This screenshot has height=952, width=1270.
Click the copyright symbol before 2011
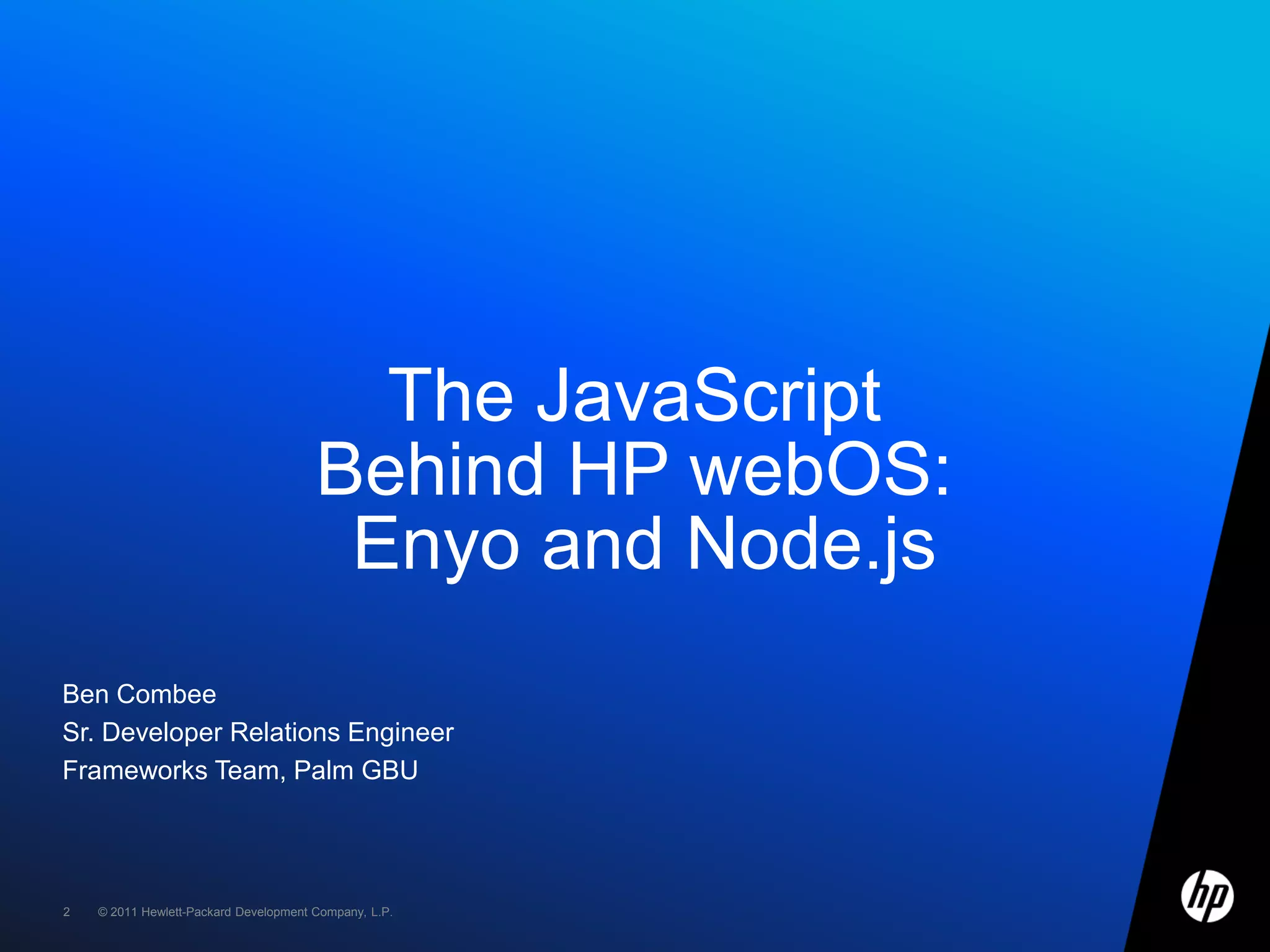click(103, 912)
